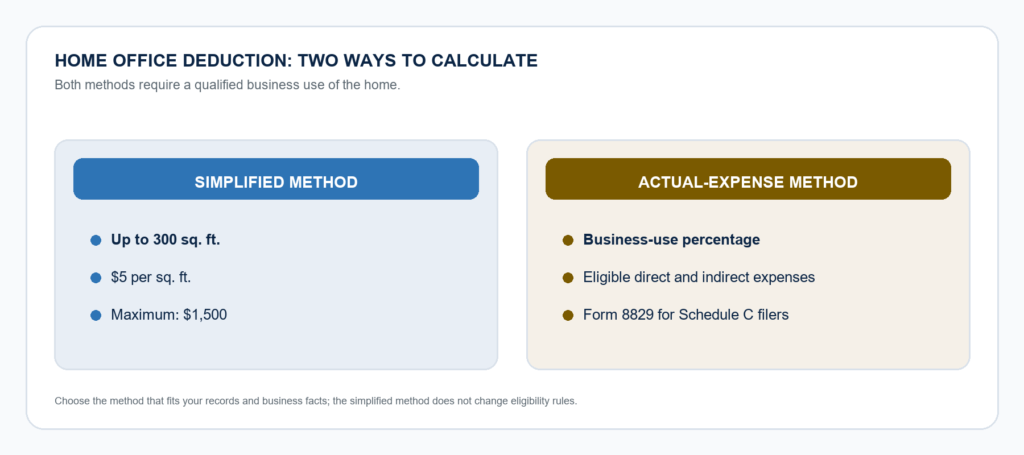
Task: Click the Up to 300 sq. ft. text
Action: pos(165,240)
